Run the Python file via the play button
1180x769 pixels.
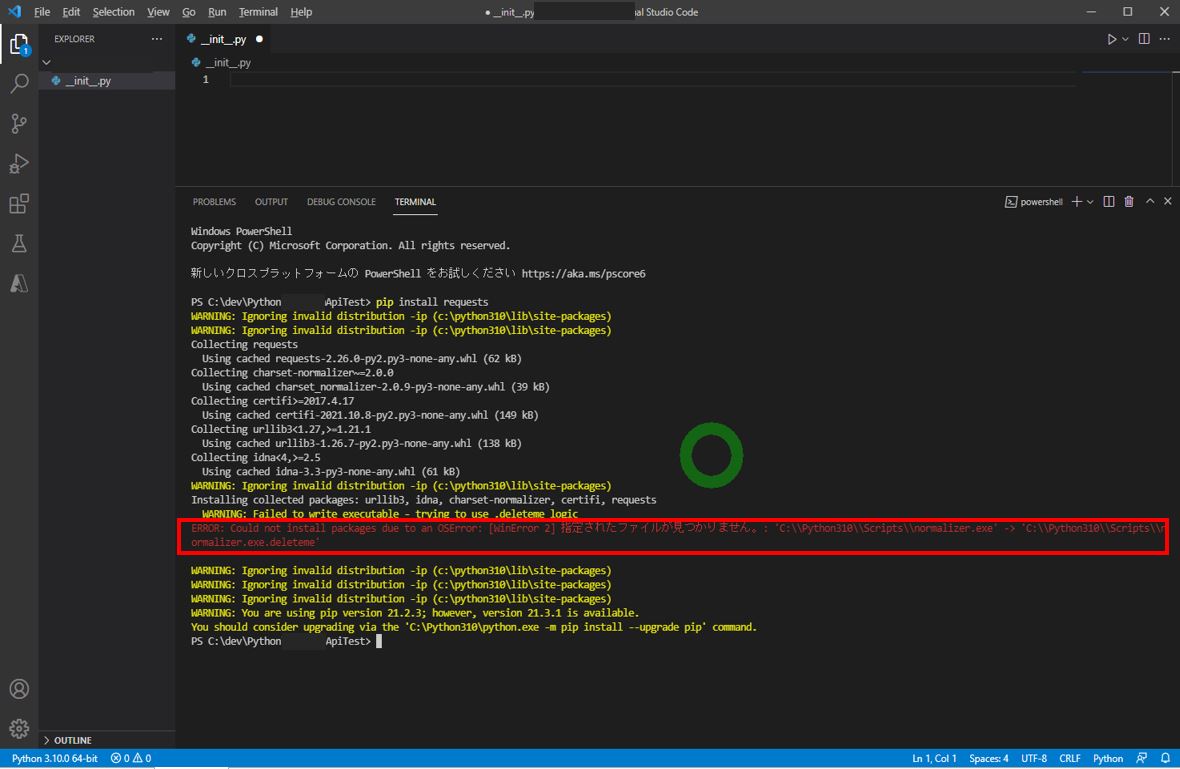pos(1112,38)
